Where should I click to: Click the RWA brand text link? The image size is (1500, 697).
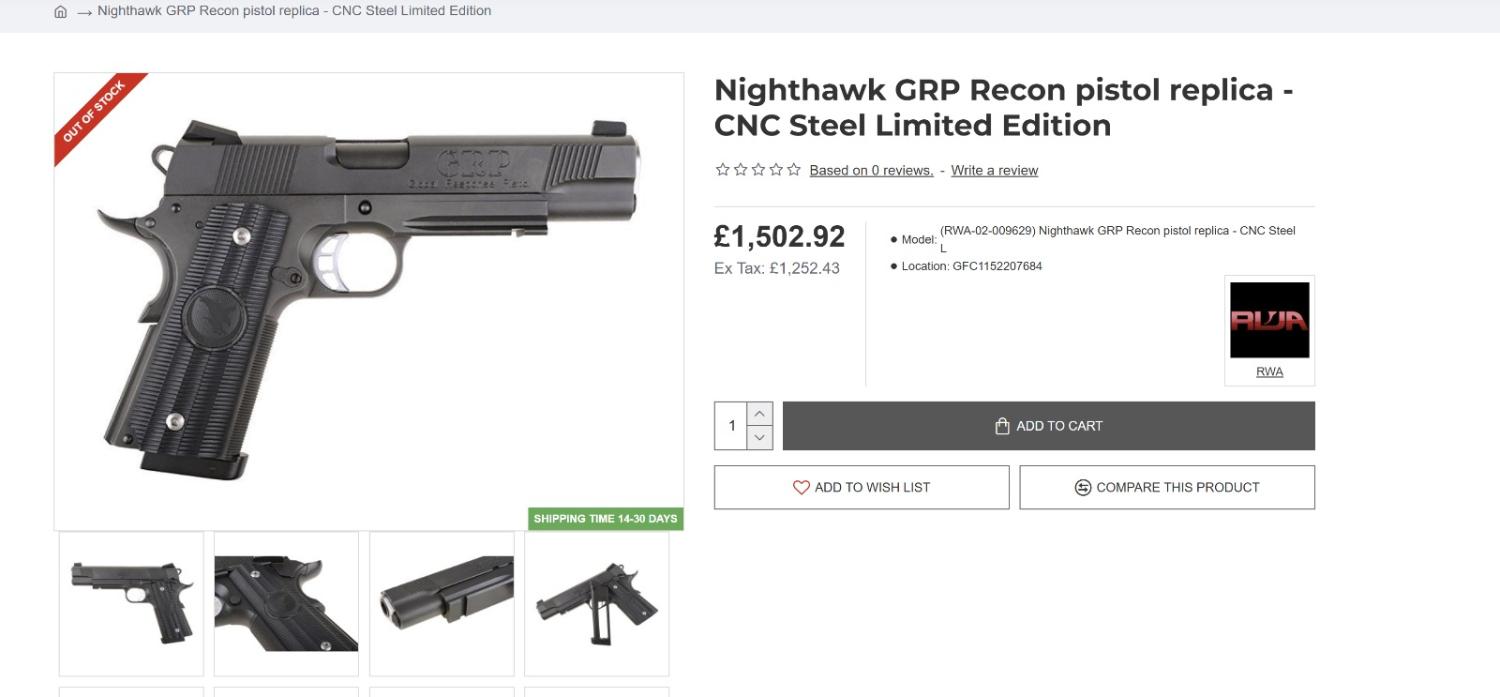(x=1269, y=372)
